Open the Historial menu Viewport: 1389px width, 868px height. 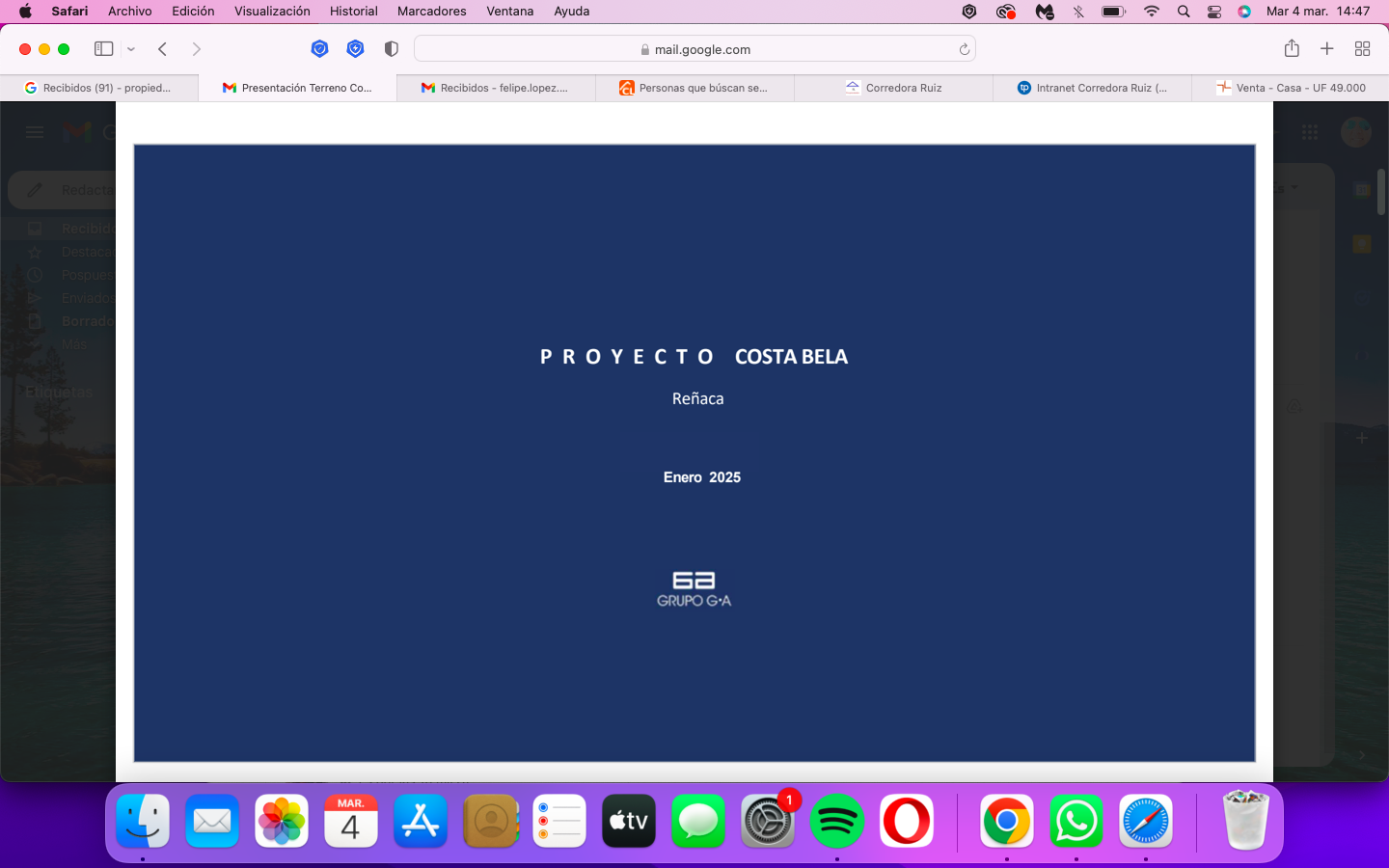[x=354, y=12]
